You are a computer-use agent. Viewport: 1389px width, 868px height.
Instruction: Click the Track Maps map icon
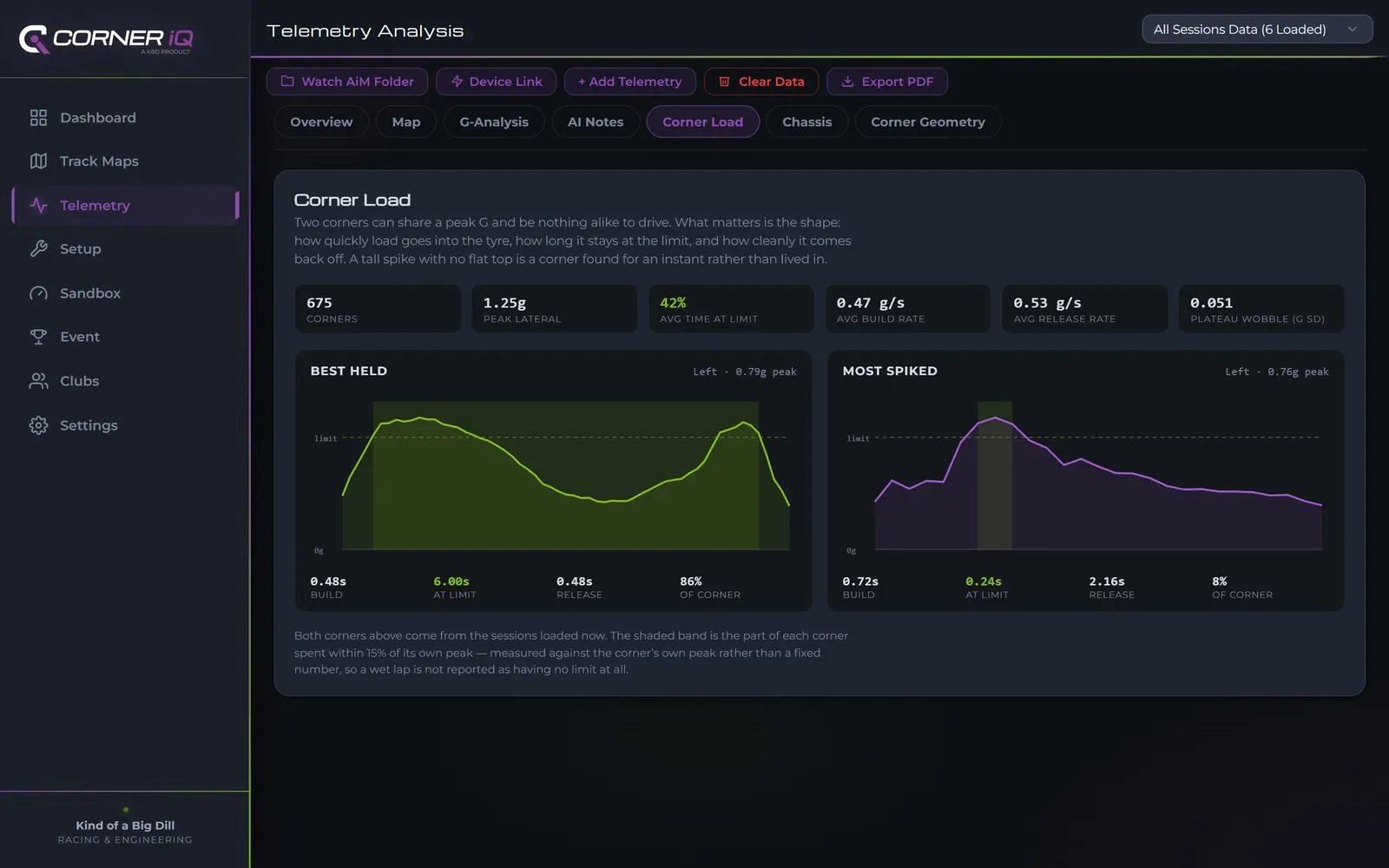click(x=38, y=161)
